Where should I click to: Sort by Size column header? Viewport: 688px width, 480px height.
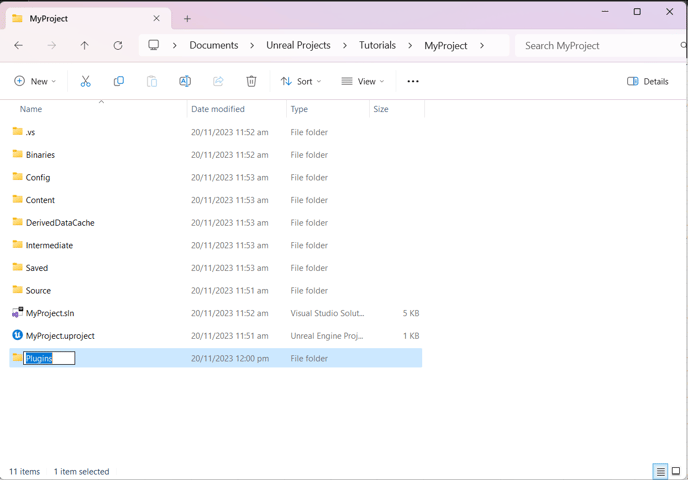pyautogui.click(x=381, y=109)
